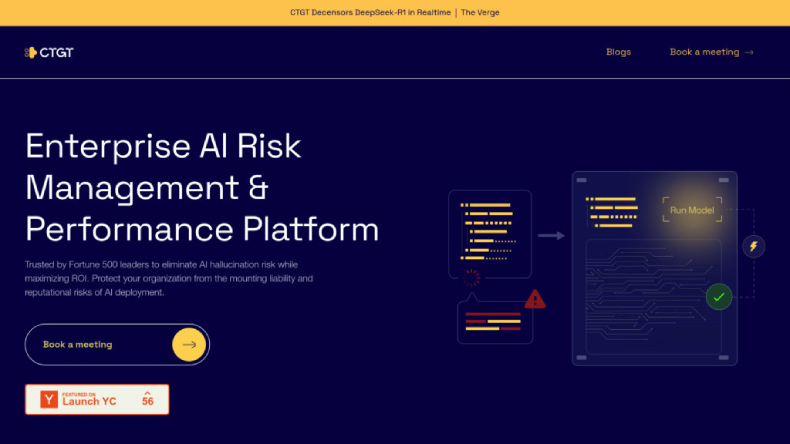Click the arrow beside header Book a meeting
The image size is (790, 444).
(x=749, y=52)
